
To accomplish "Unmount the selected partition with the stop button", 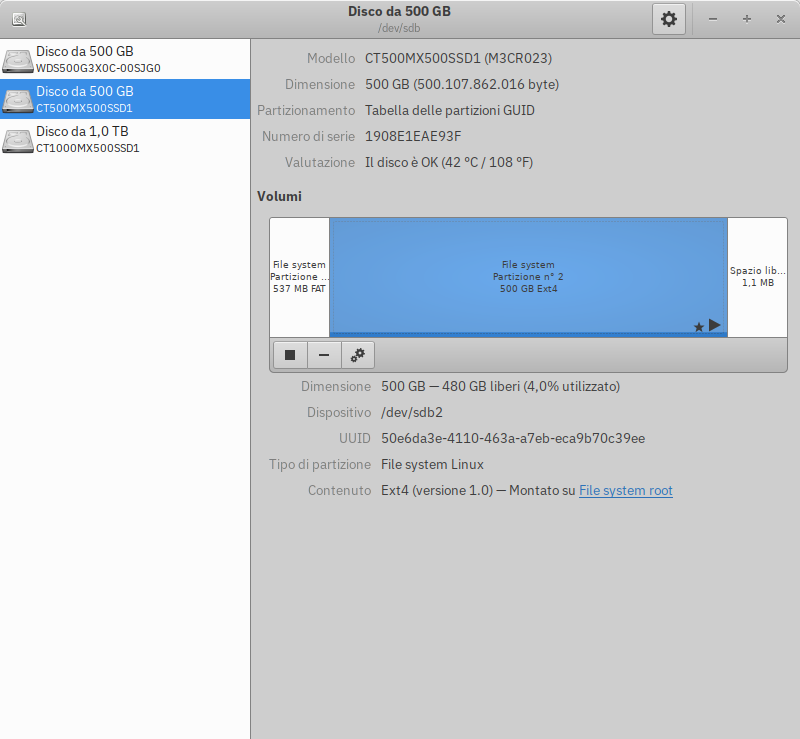I will (x=290, y=355).
